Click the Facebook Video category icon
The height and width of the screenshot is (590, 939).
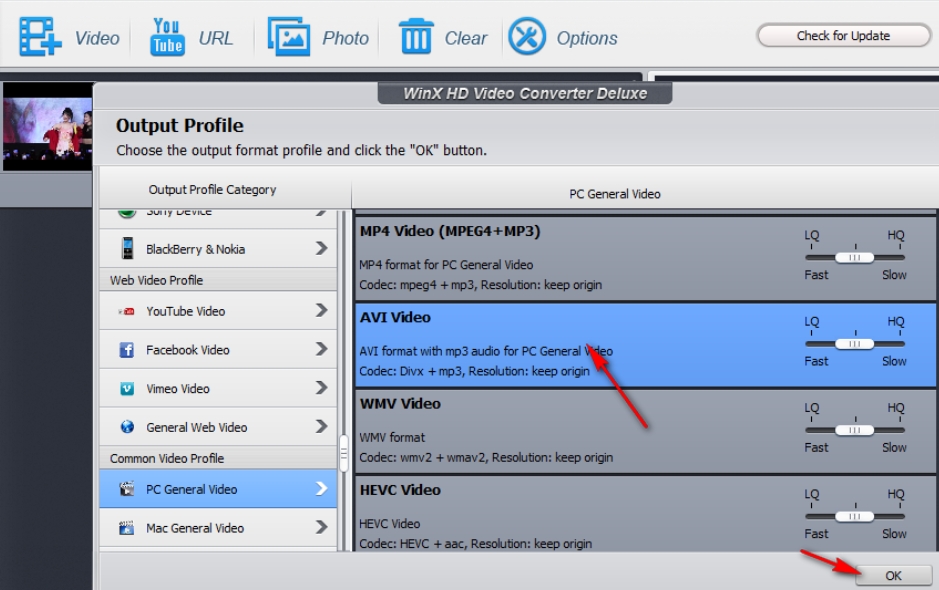(126, 350)
